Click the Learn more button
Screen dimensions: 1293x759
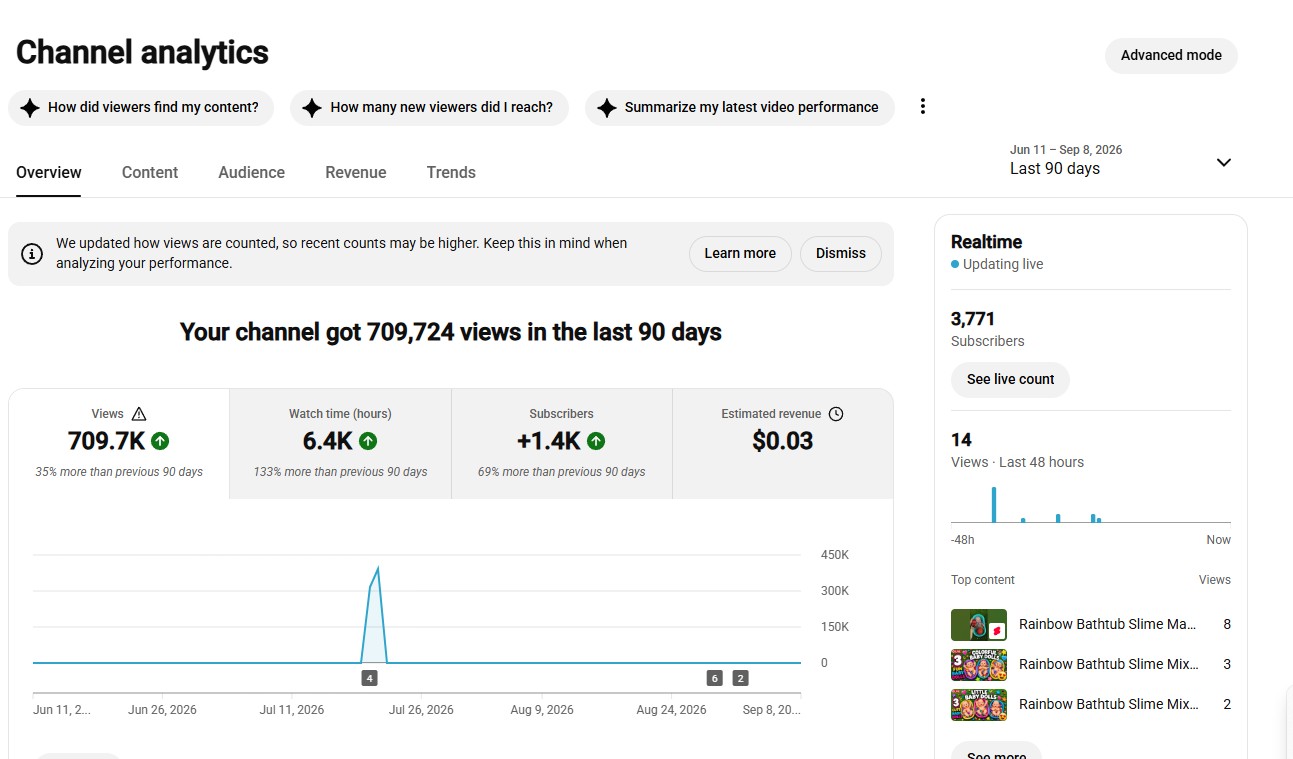pyautogui.click(x=740, y=254)
